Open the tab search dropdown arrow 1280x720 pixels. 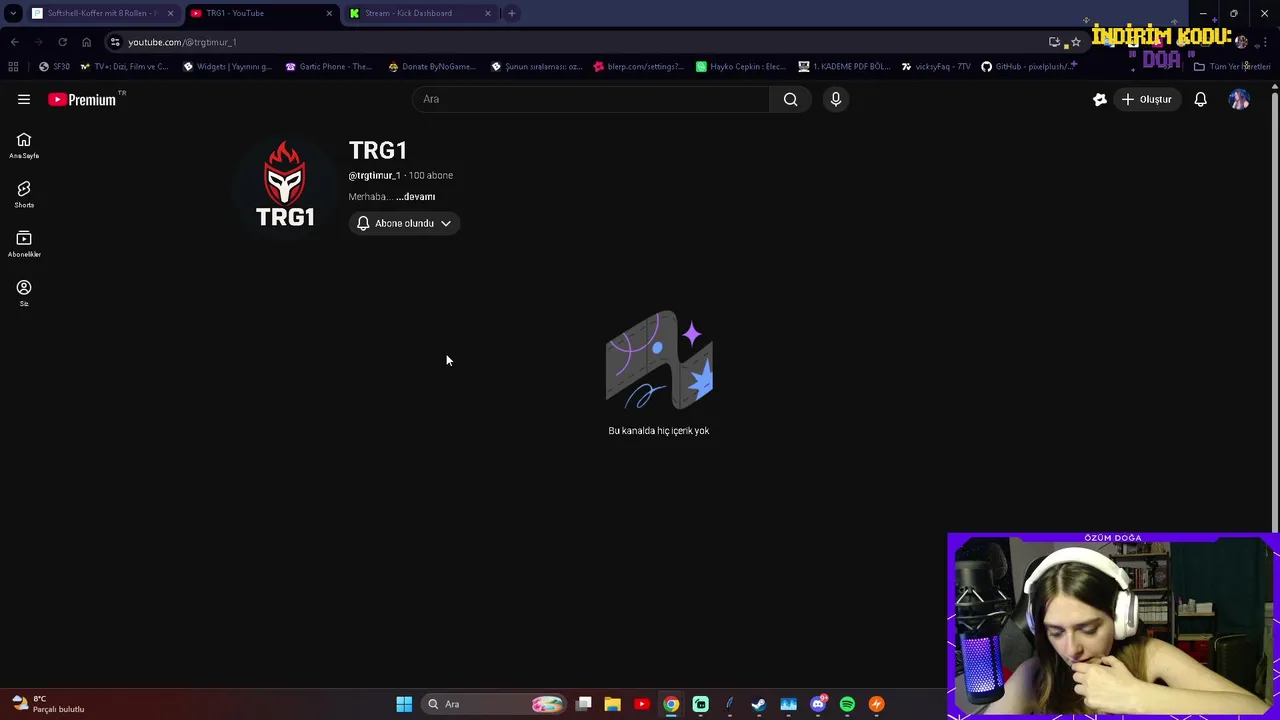click(x=13, y=13)
